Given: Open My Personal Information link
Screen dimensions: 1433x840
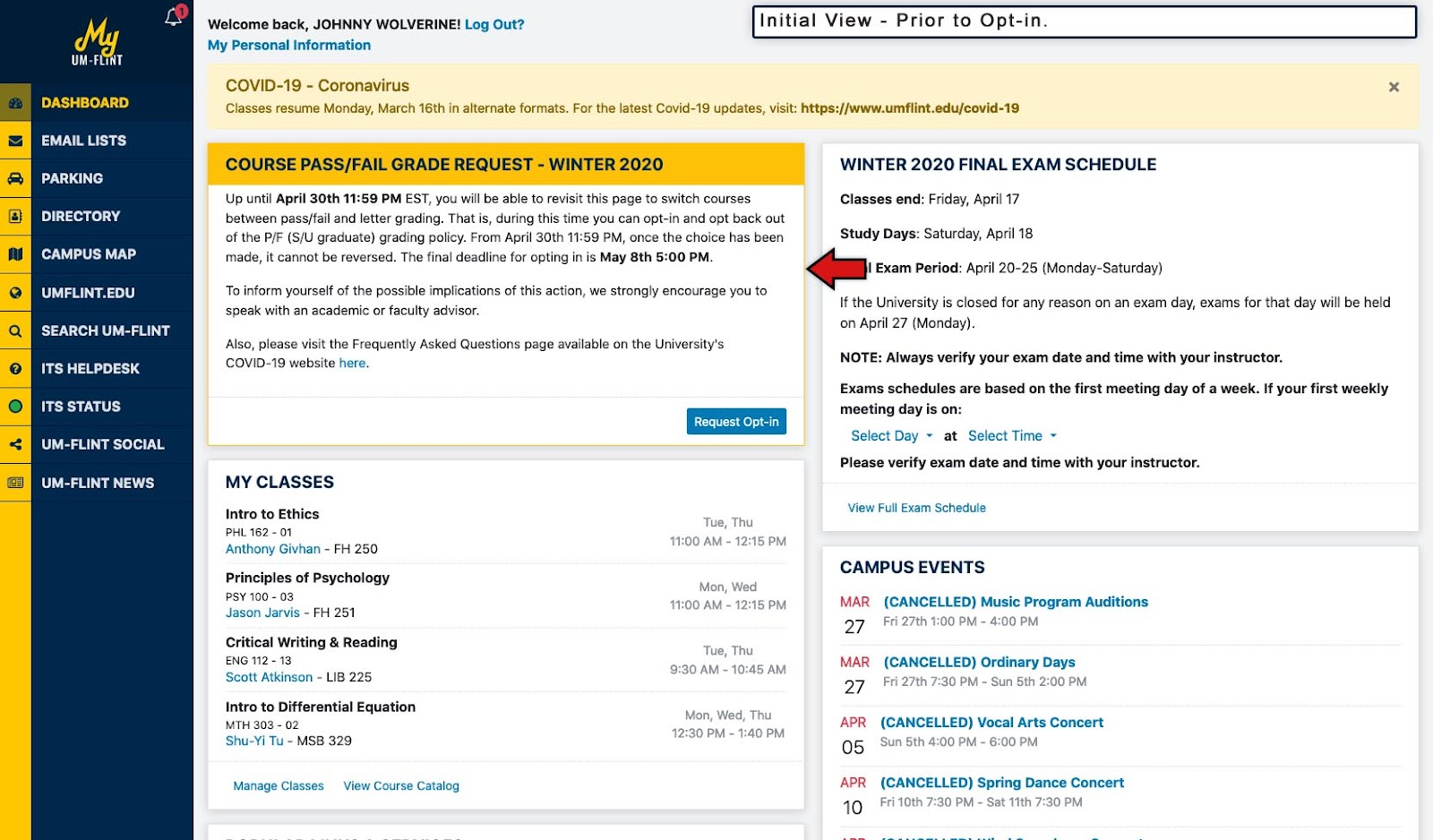Looking at the screenshot, I should point(289,45).
